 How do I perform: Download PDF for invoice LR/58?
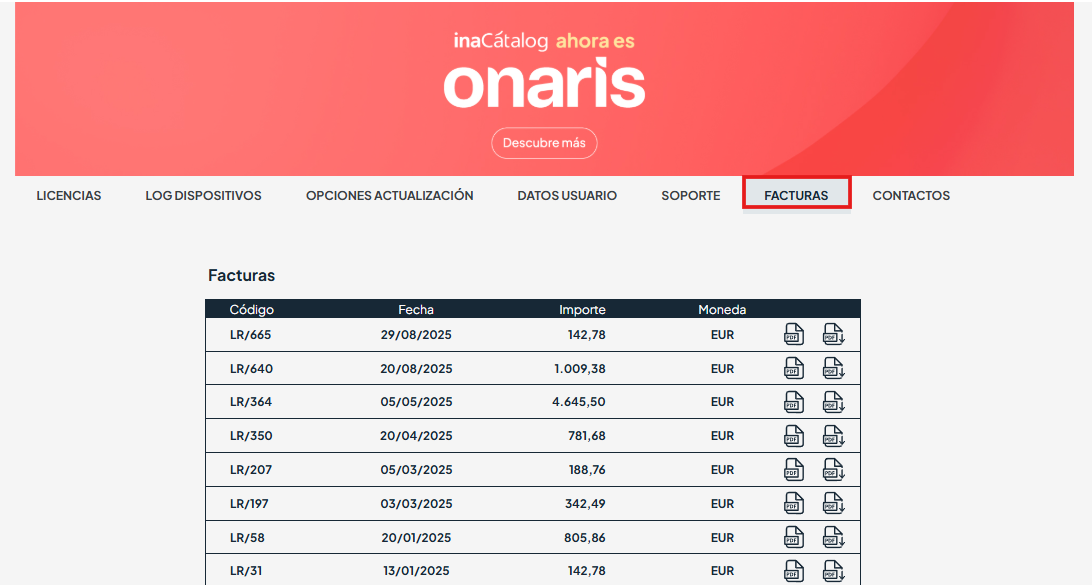[834, 538]
